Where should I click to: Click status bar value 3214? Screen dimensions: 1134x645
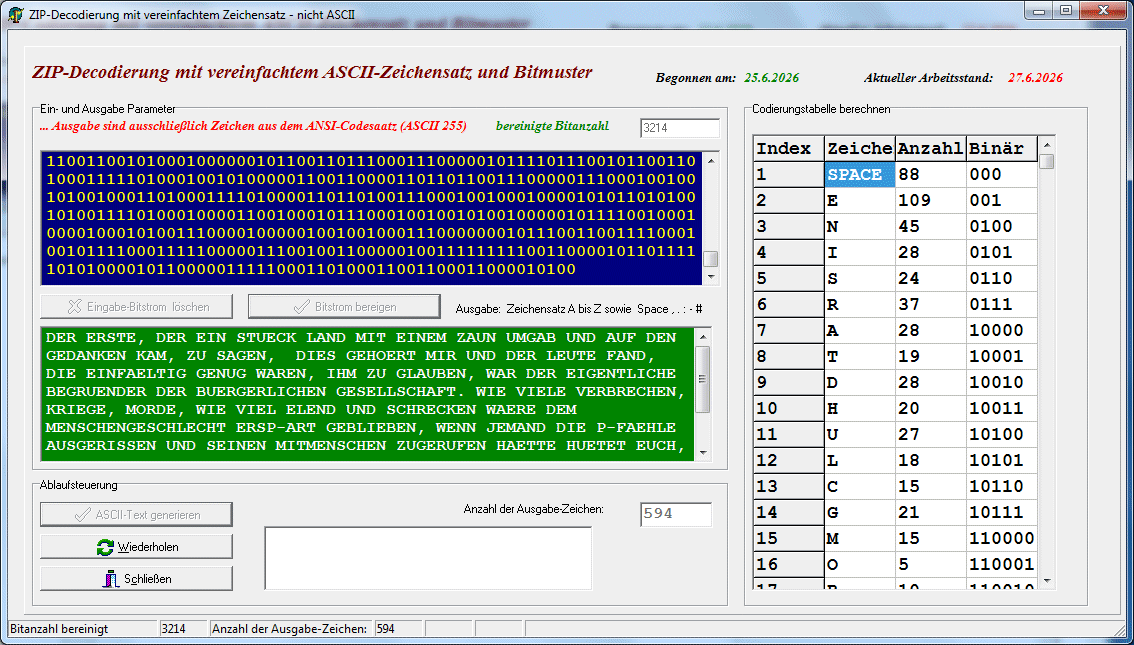(x=183, y=629)
